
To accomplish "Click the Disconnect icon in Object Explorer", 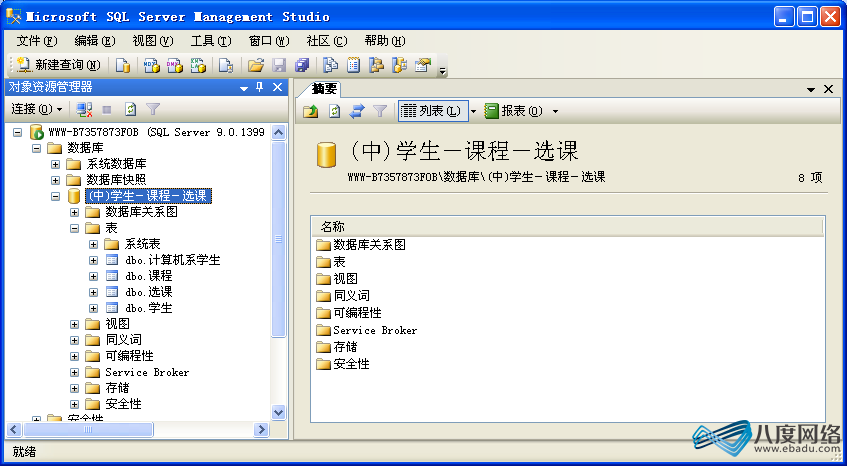I will (x=84, y=110).
